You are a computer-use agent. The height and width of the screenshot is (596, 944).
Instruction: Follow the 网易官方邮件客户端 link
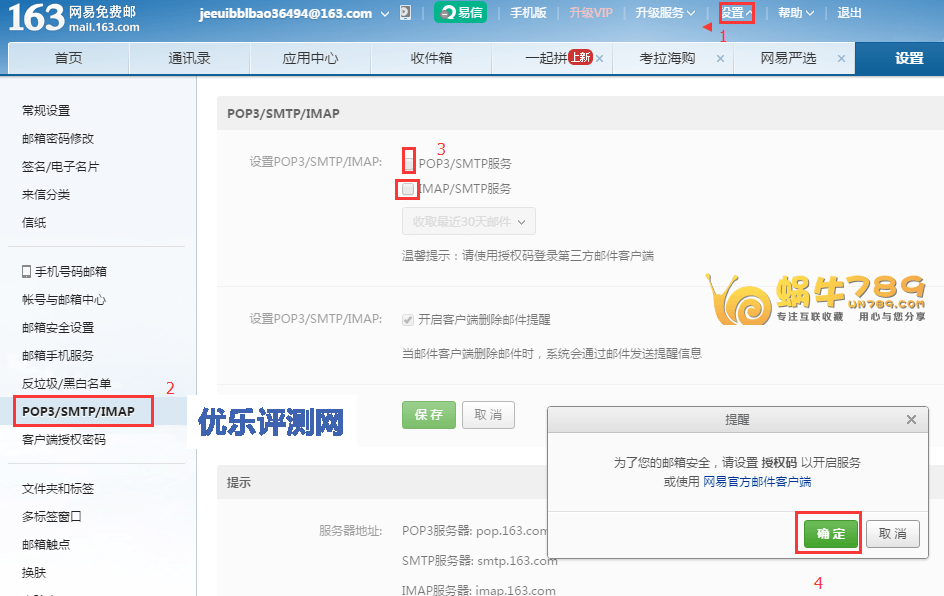click(757, 482)
